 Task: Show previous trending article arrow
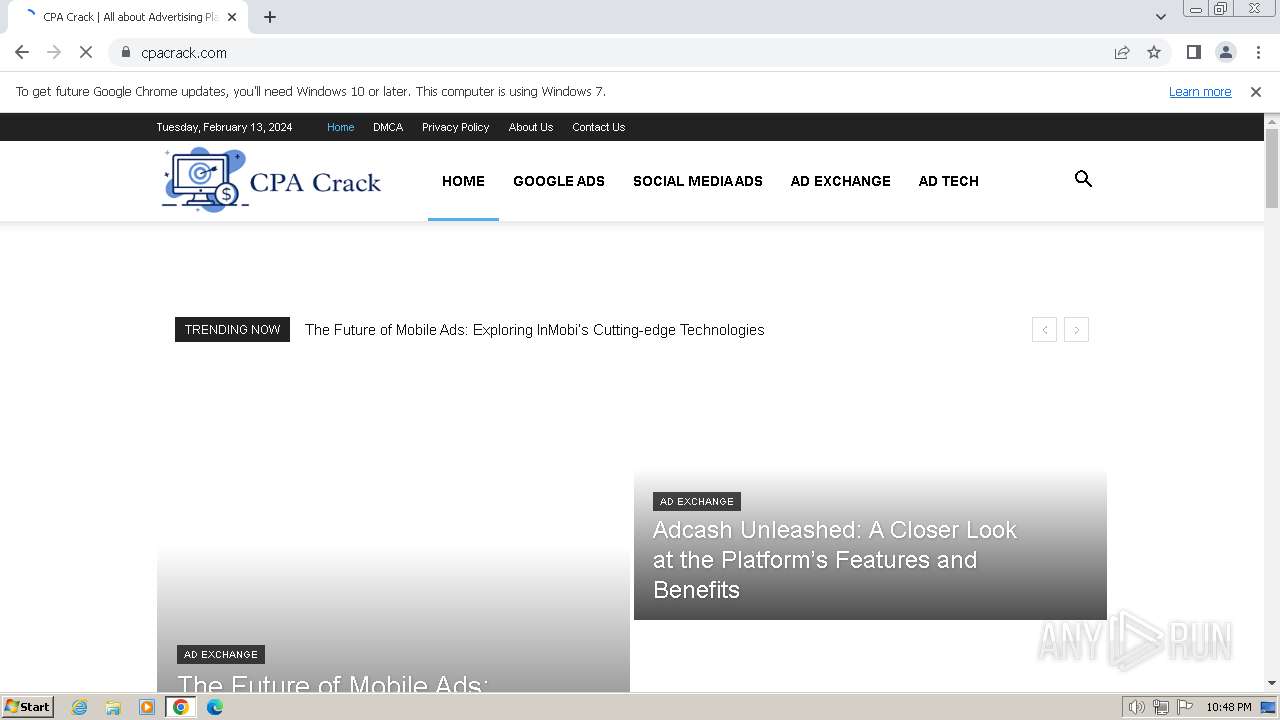click(1044, 330)
